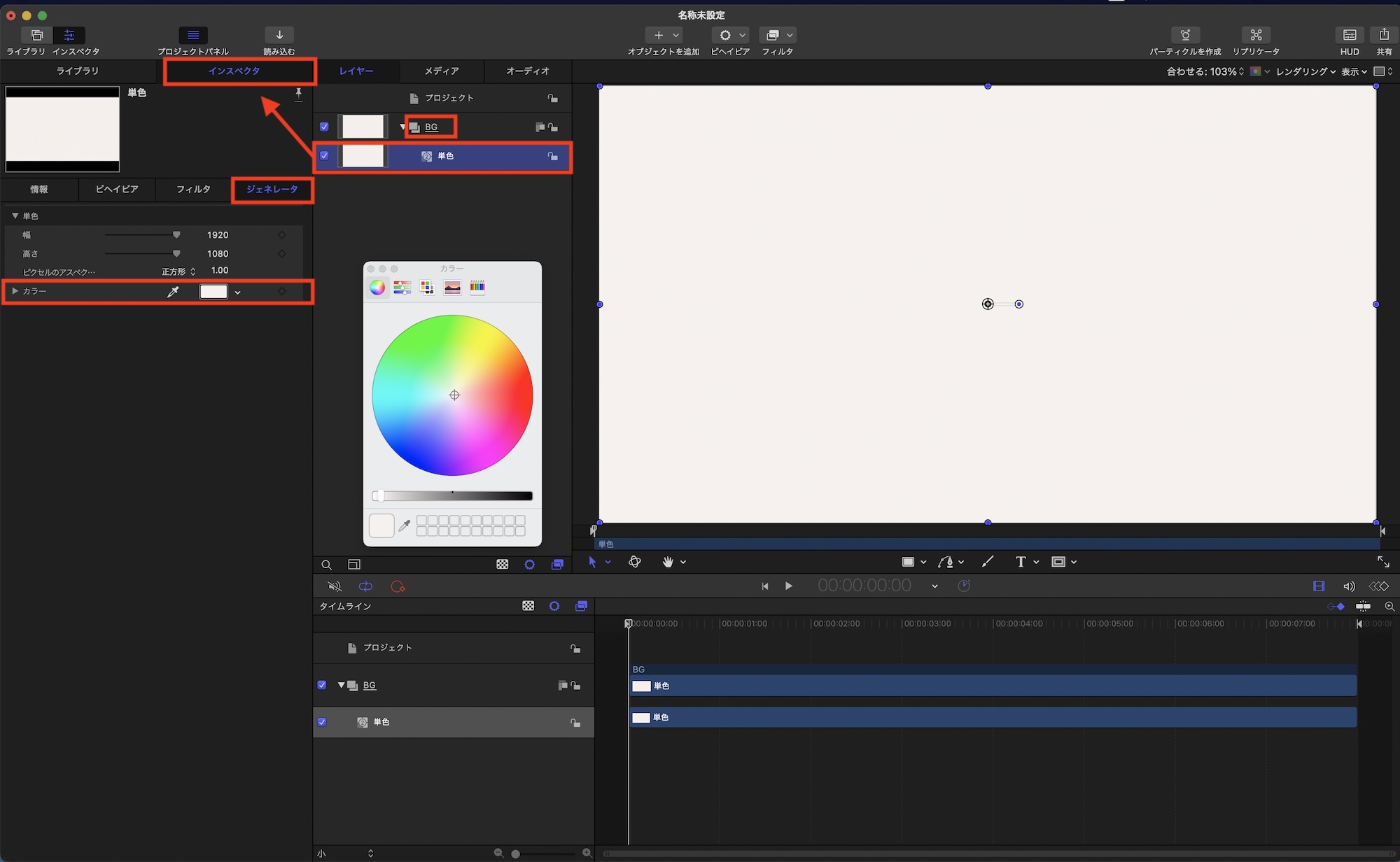1400x862 pixels.
Task: Toggle audio mute icon in timing toolbar
Action: [335, 586]
